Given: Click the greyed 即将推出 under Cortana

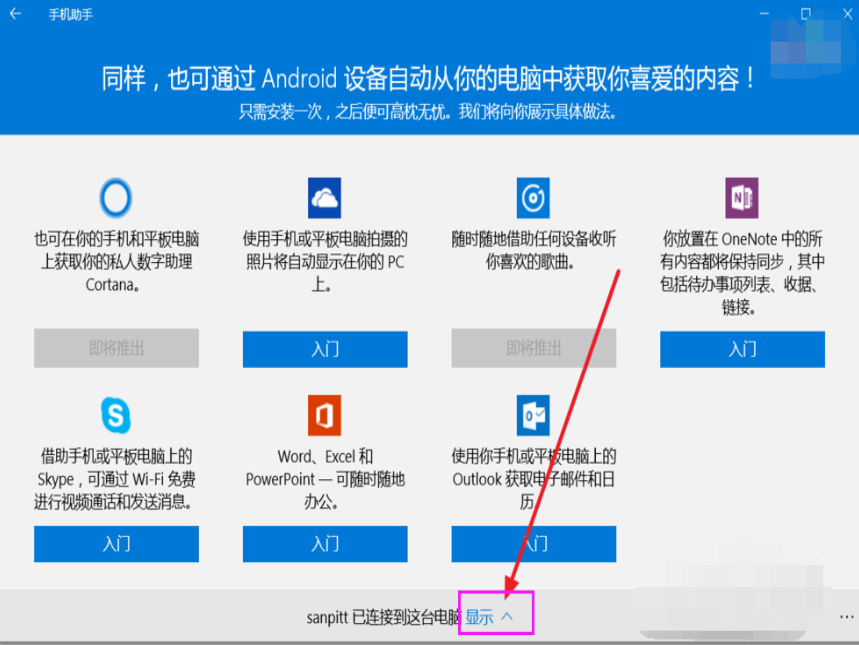Looking at the screenshot, I should 115,349.
